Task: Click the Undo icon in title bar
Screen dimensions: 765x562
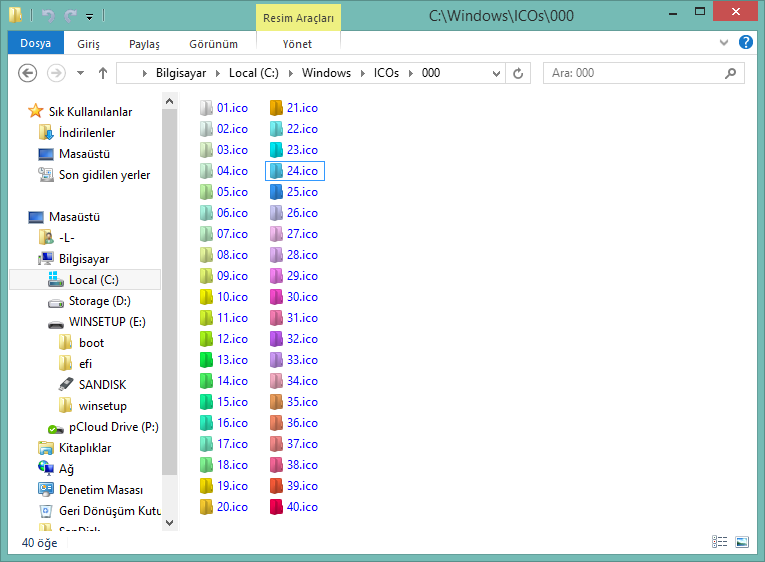Action: click(x=48, y=16)
